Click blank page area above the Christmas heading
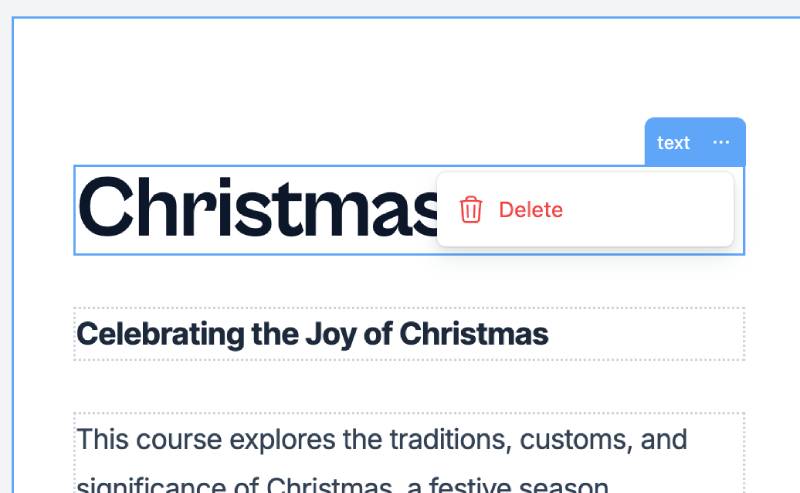The width and height of the screenshot is (800, 493). (x=300, y=90)
